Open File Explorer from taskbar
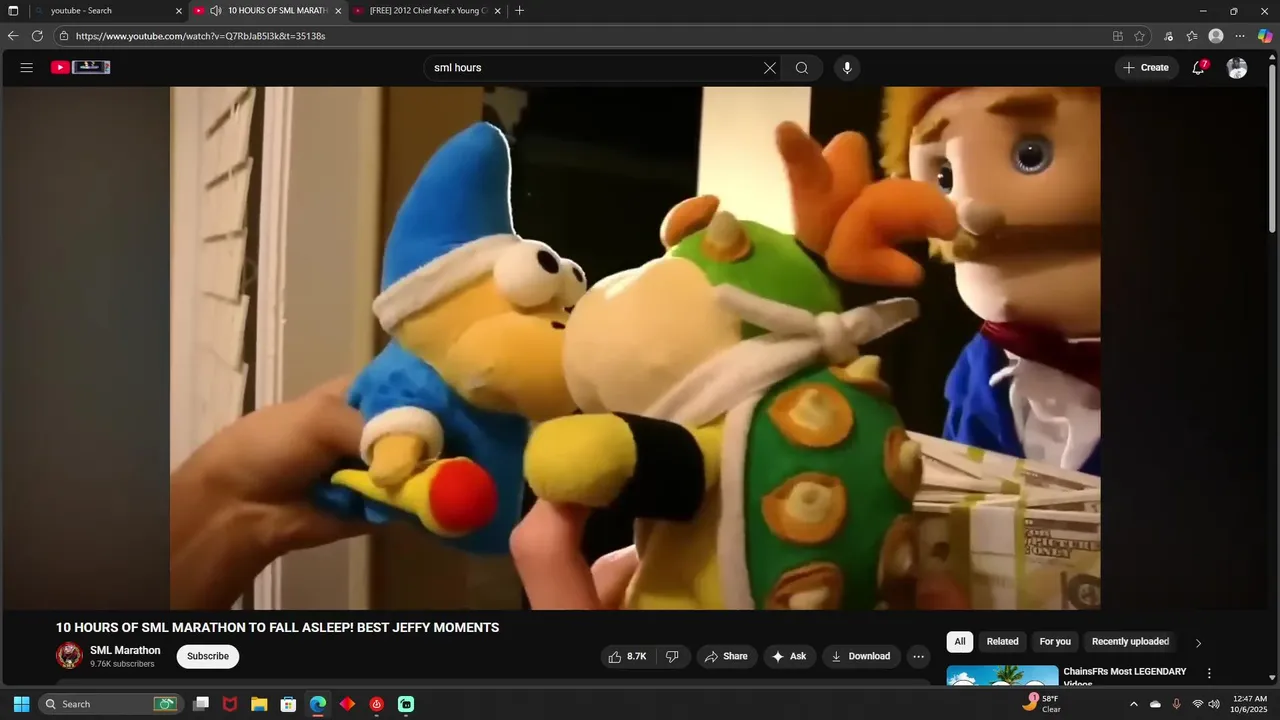The width and height of the screenshot is (1280, 720). point(259,704)
